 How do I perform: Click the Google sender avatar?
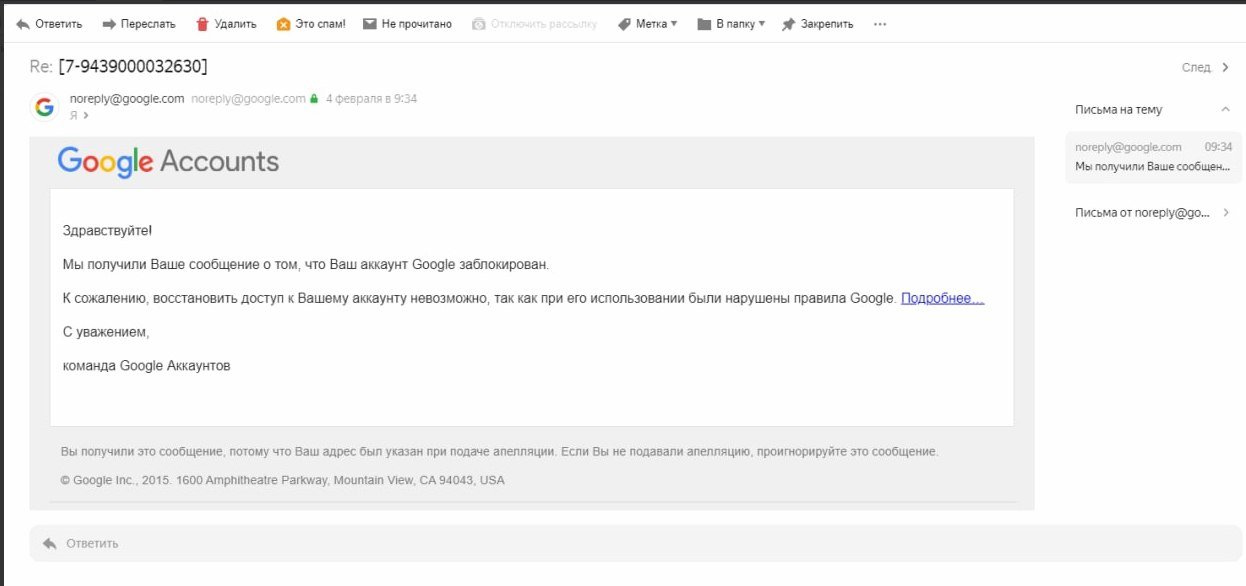click(x=44, y=107)
